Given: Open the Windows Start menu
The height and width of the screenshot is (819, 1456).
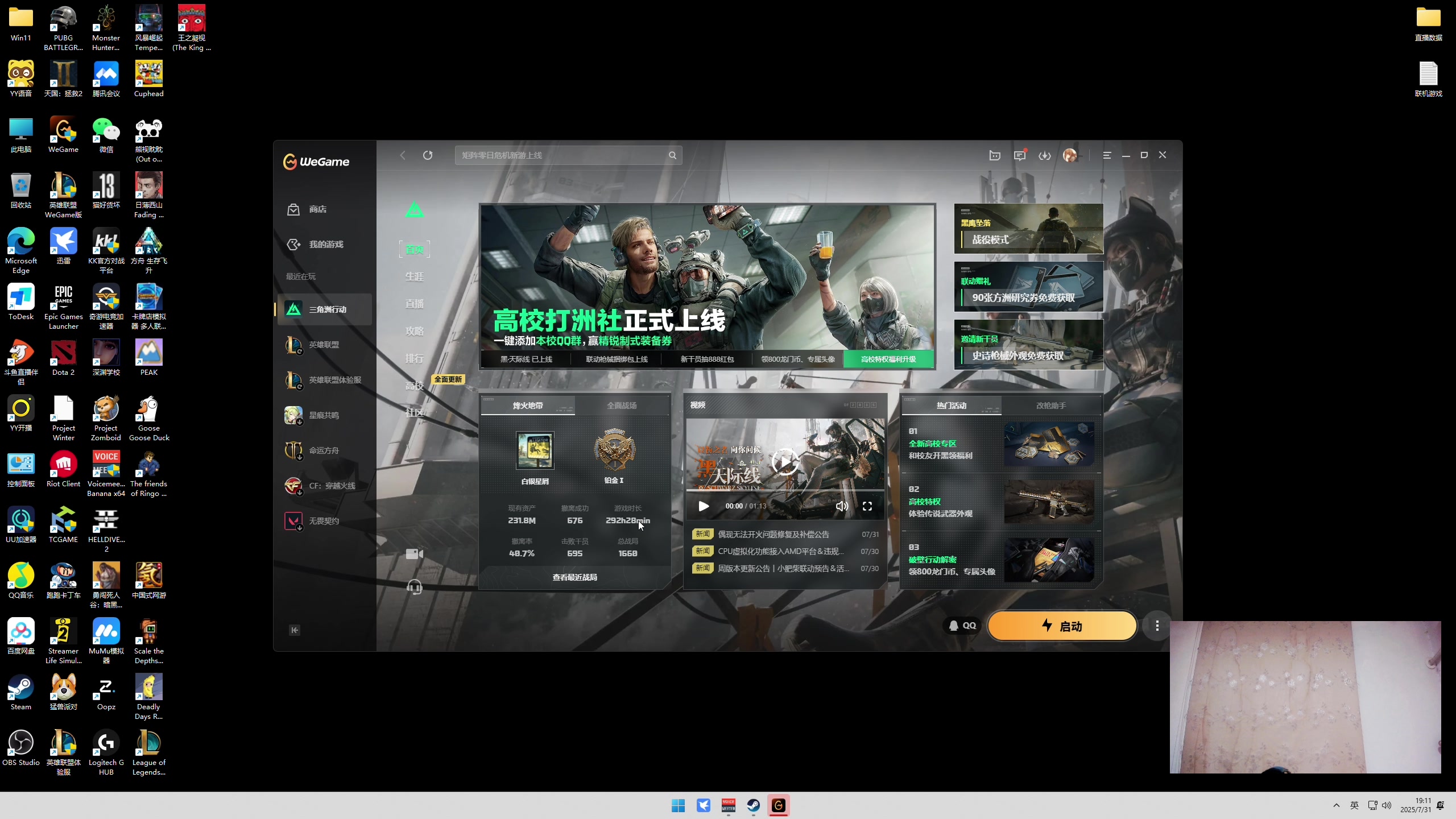Looking at the screenshot, I should [x=678, y=805].
